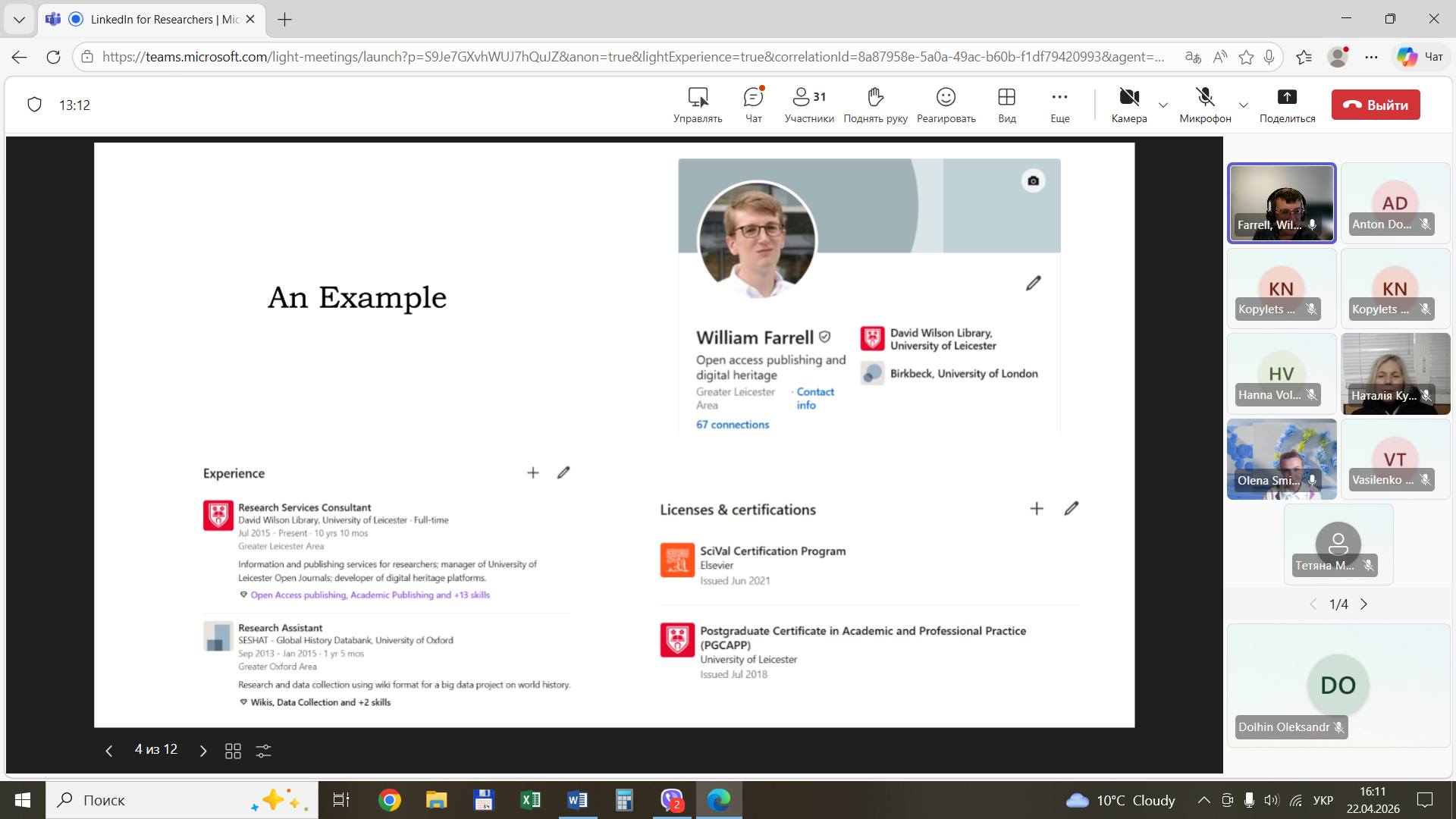The width and height of the screenshot is (1456, 819).
Task: Go to next participants page arrow
Action: click(1363, 604)
